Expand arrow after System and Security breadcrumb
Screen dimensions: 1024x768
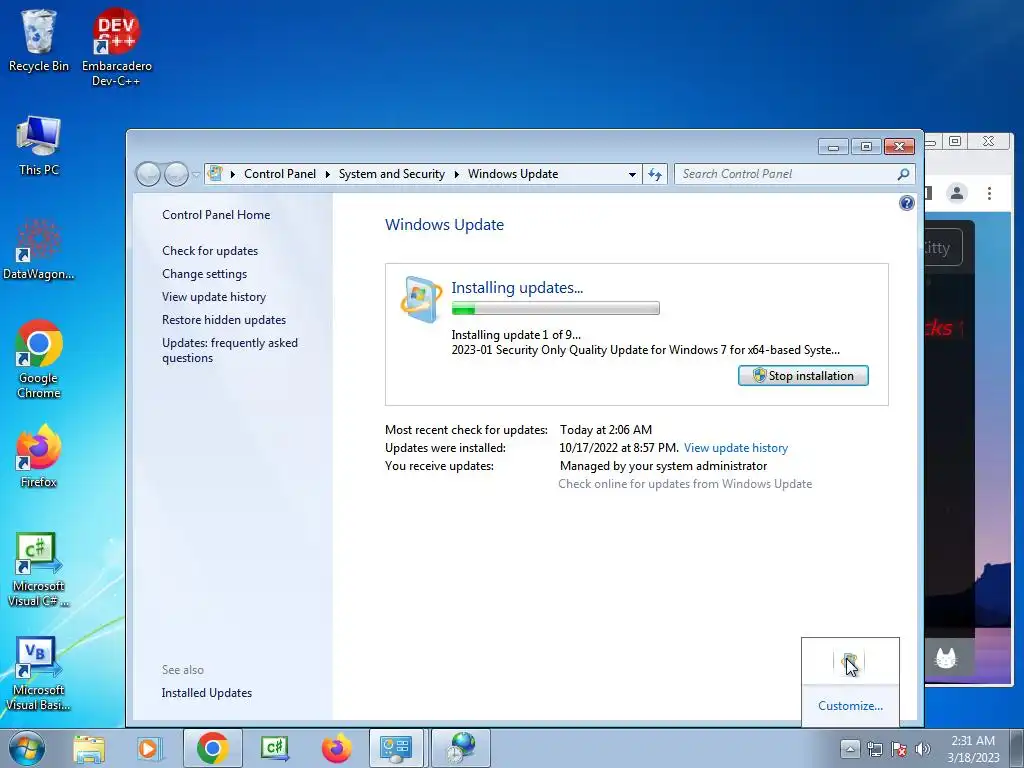[456, 174]
